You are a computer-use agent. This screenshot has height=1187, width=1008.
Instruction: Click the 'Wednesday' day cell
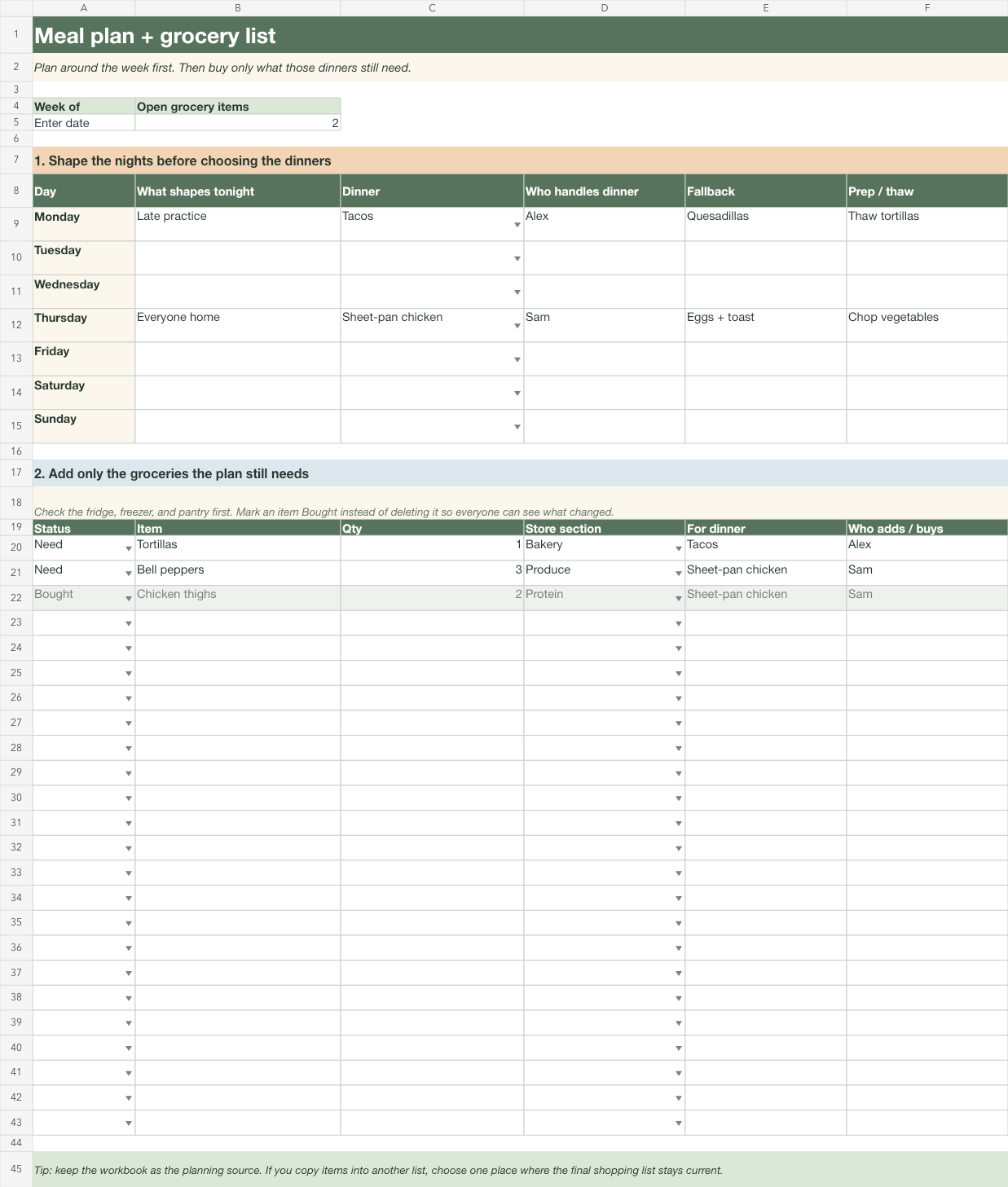coord(84,292)
